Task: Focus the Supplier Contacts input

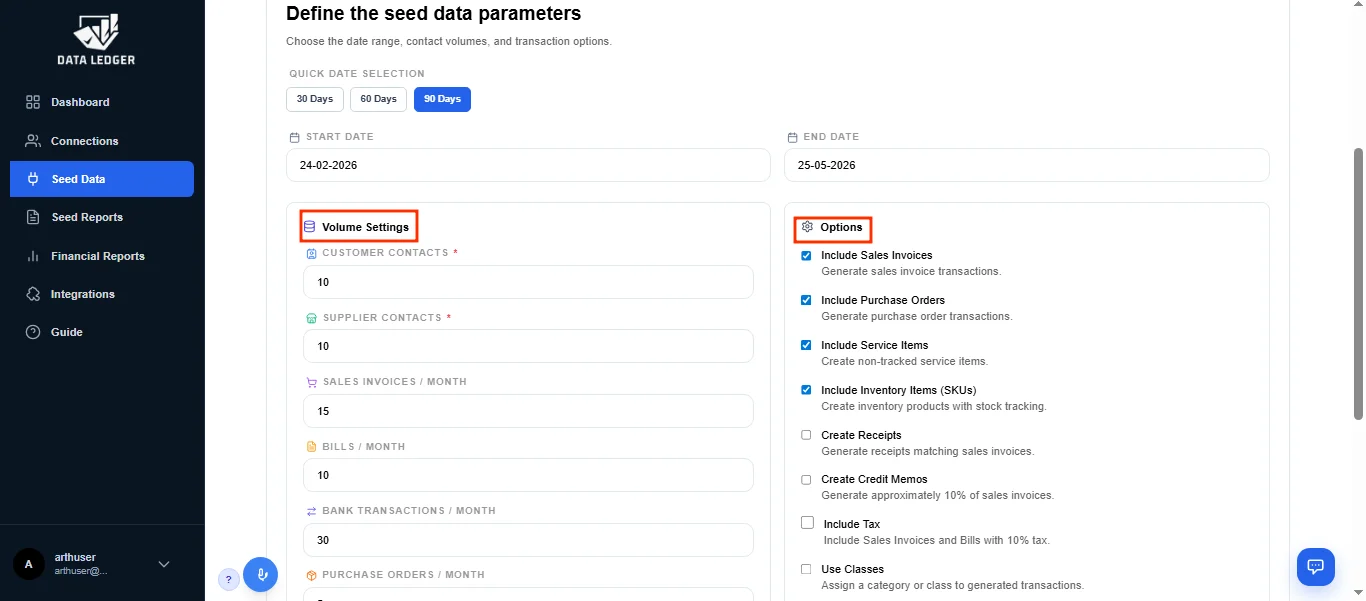Action: click(x=528, y=346)
